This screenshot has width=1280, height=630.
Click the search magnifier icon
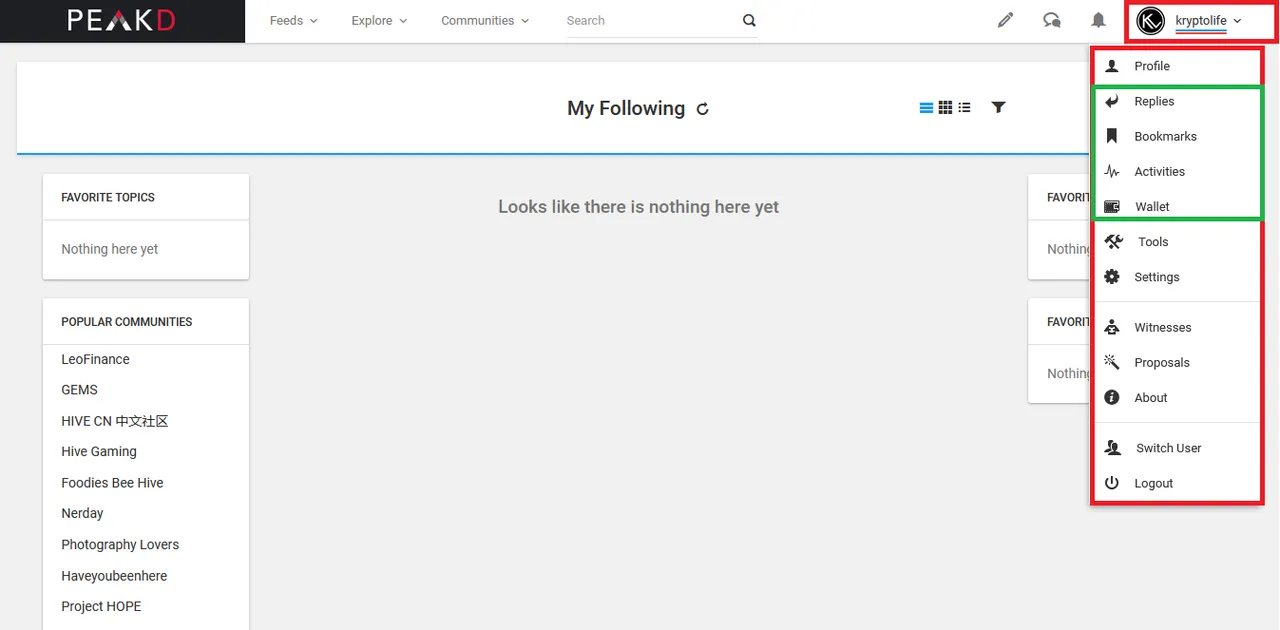750,20
